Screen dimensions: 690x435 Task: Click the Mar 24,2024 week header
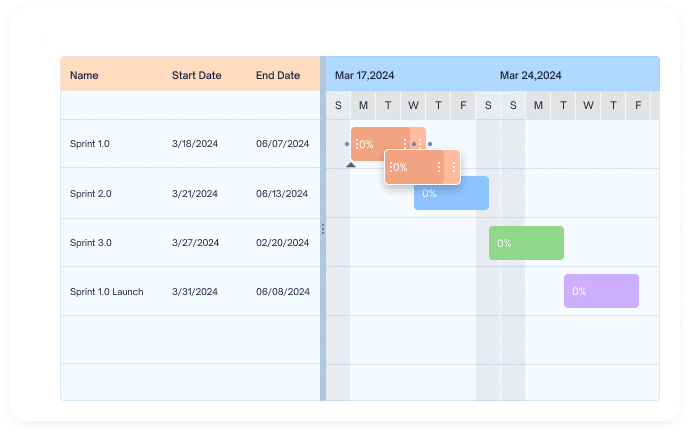click(530, 75)
